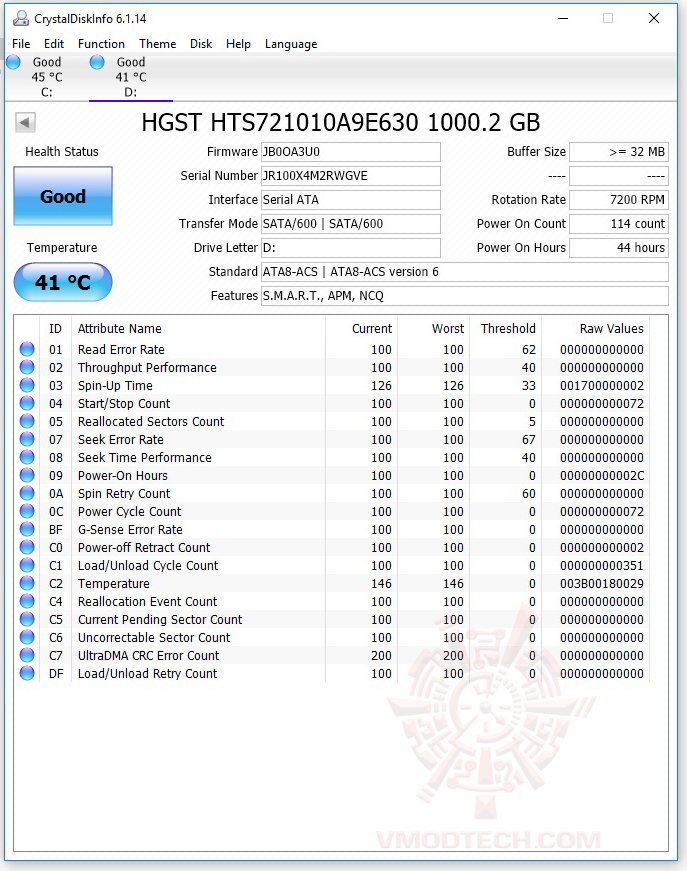Click the status orb for UltraDMA CRC Error Count
This screenshot has height=871, width=687.
pos(27,655)
